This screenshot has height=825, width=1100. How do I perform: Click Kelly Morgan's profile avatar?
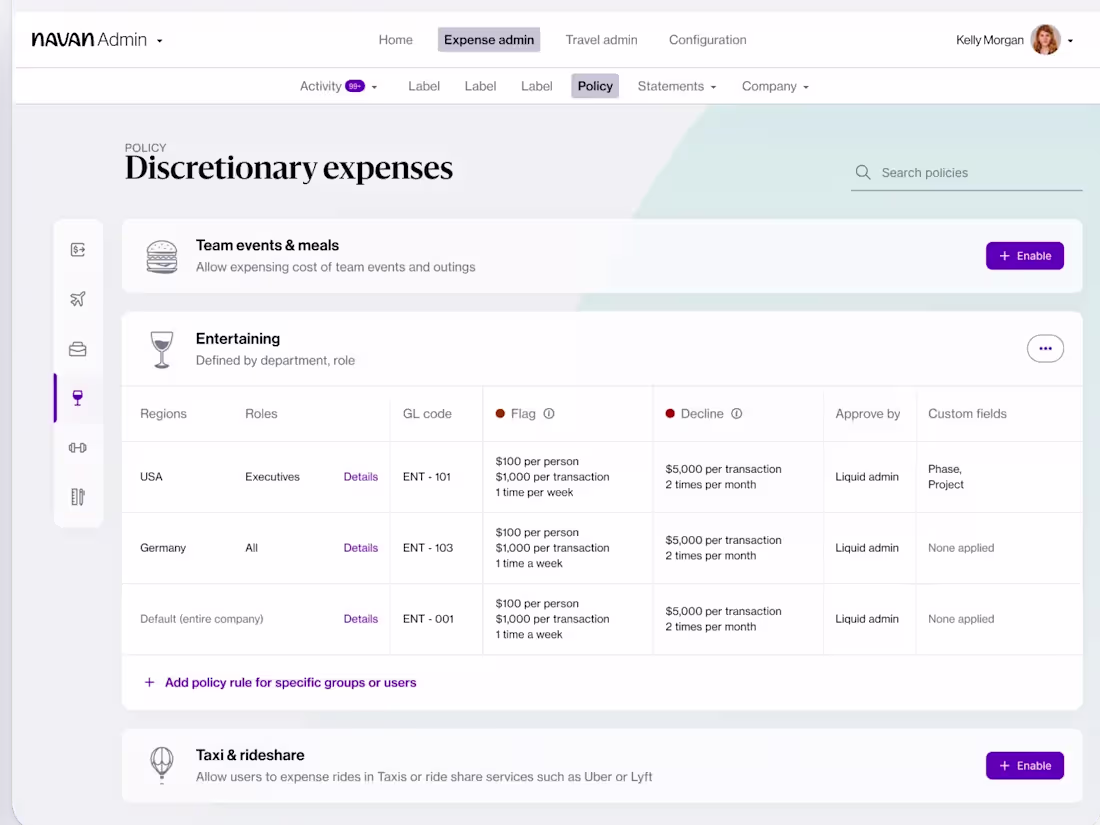[1045, 40]
